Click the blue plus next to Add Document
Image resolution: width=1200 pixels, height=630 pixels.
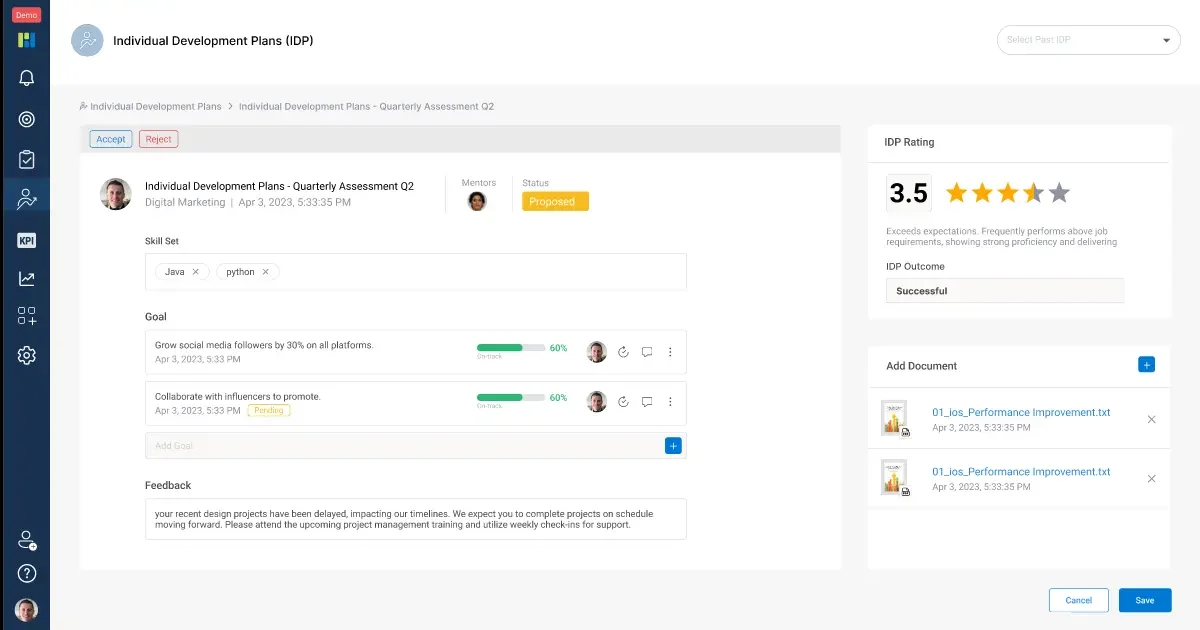click(x=1146, y=365)
